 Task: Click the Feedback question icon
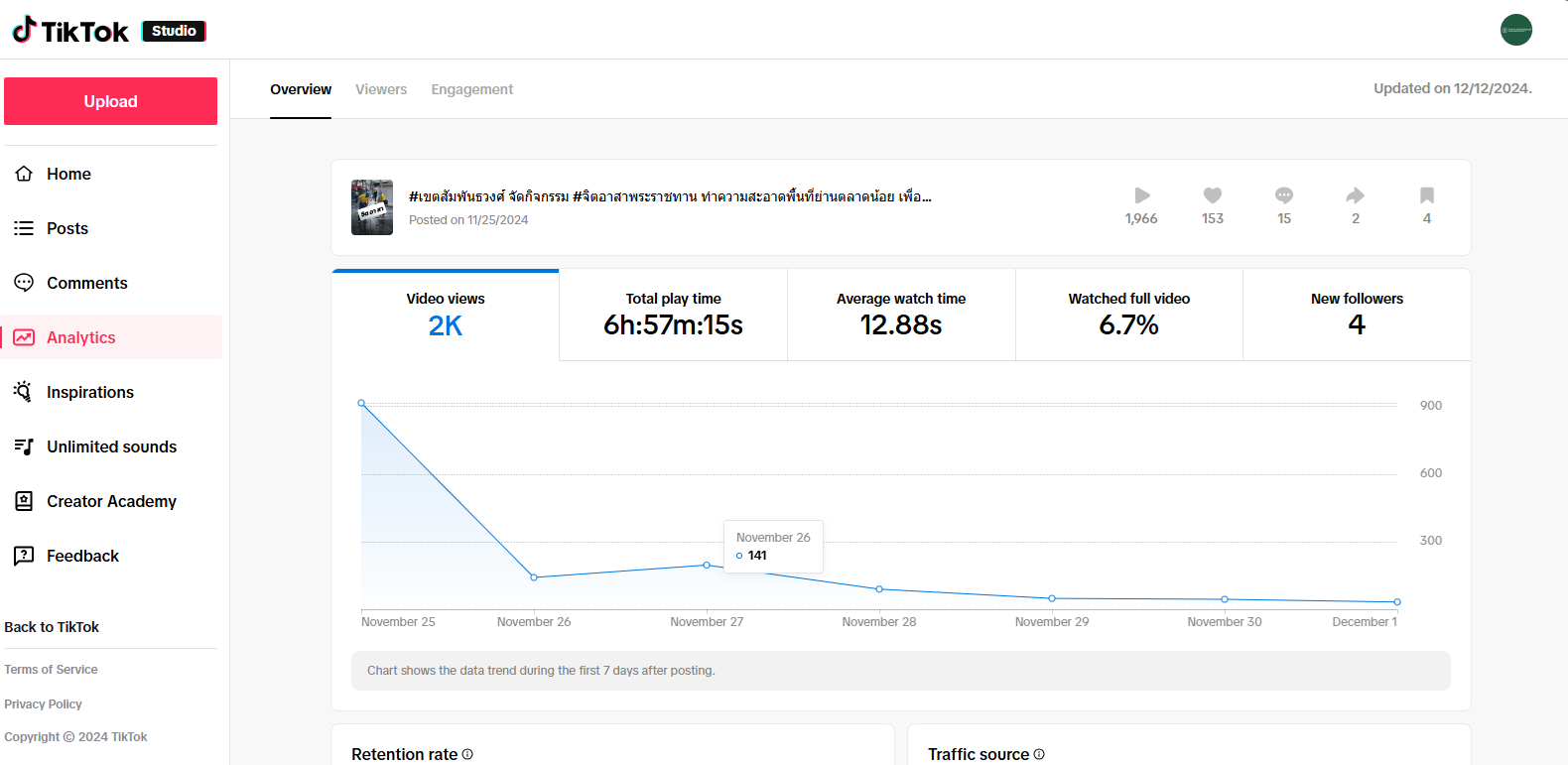(x=24, y=556)
